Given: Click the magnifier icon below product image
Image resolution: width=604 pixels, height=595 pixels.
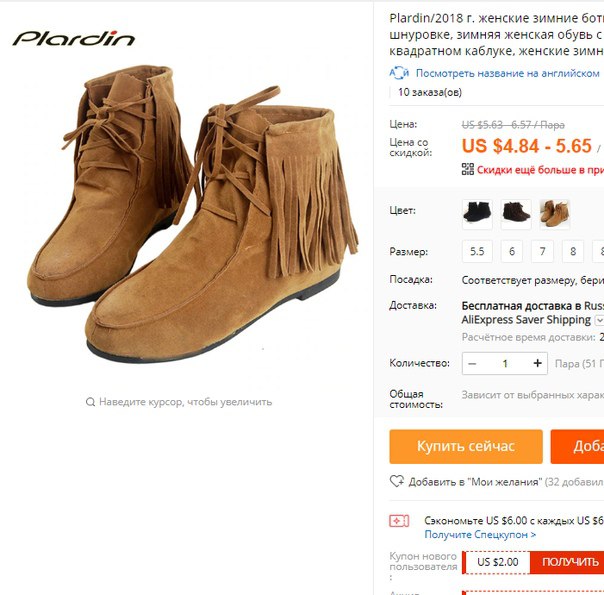Looking at the screenshot, I should (x=90, y=402).
